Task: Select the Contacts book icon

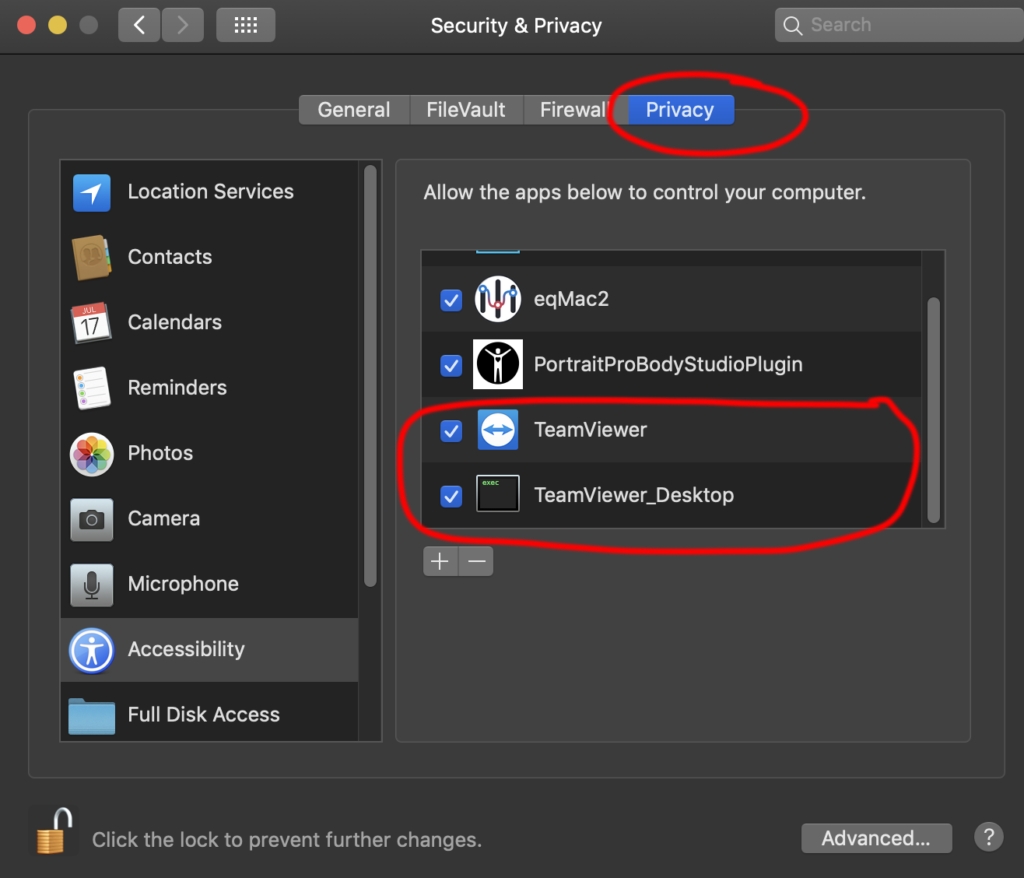Action: [x=92, y=257]
